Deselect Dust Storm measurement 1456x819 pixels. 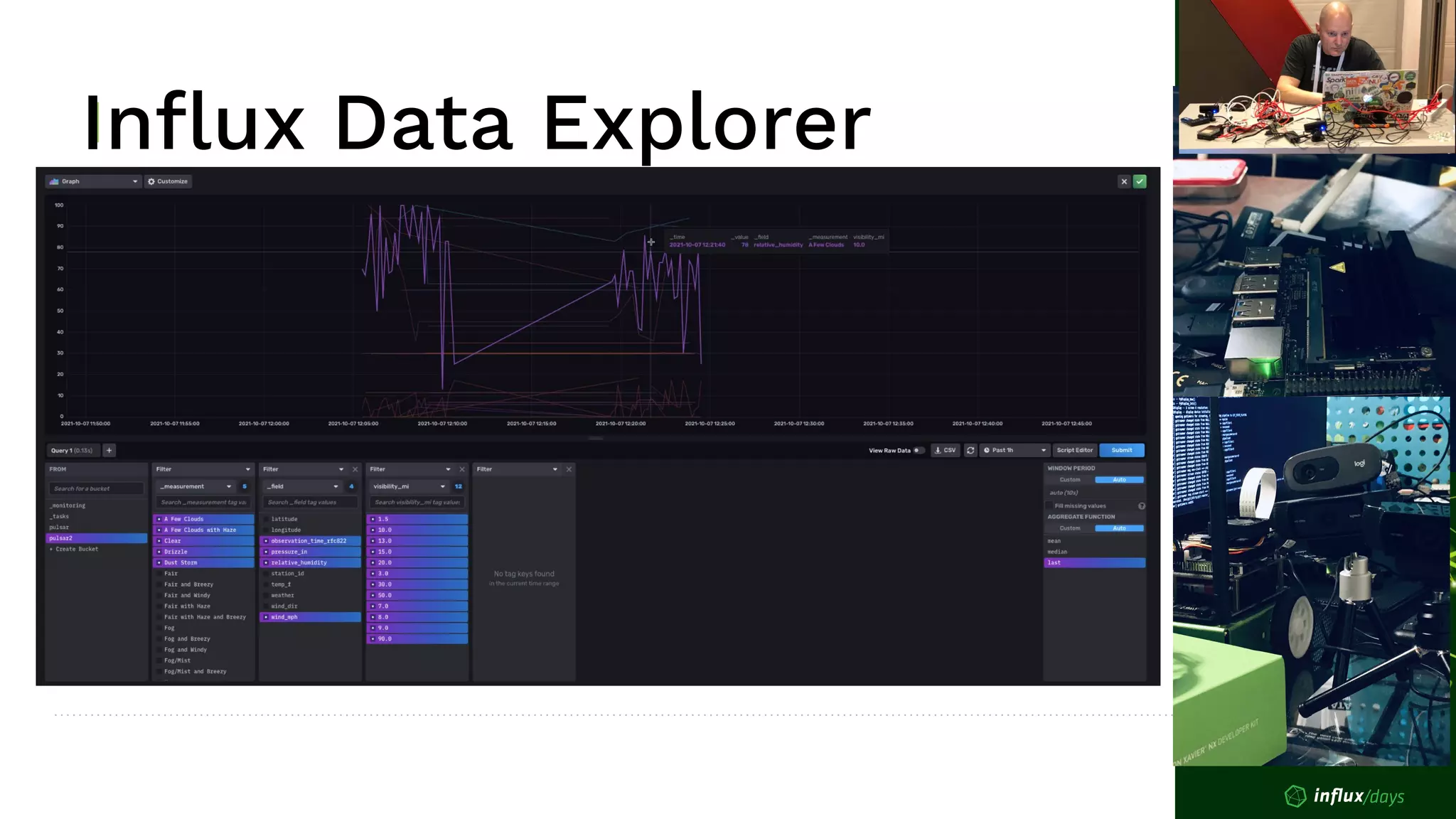coord(203,562)
